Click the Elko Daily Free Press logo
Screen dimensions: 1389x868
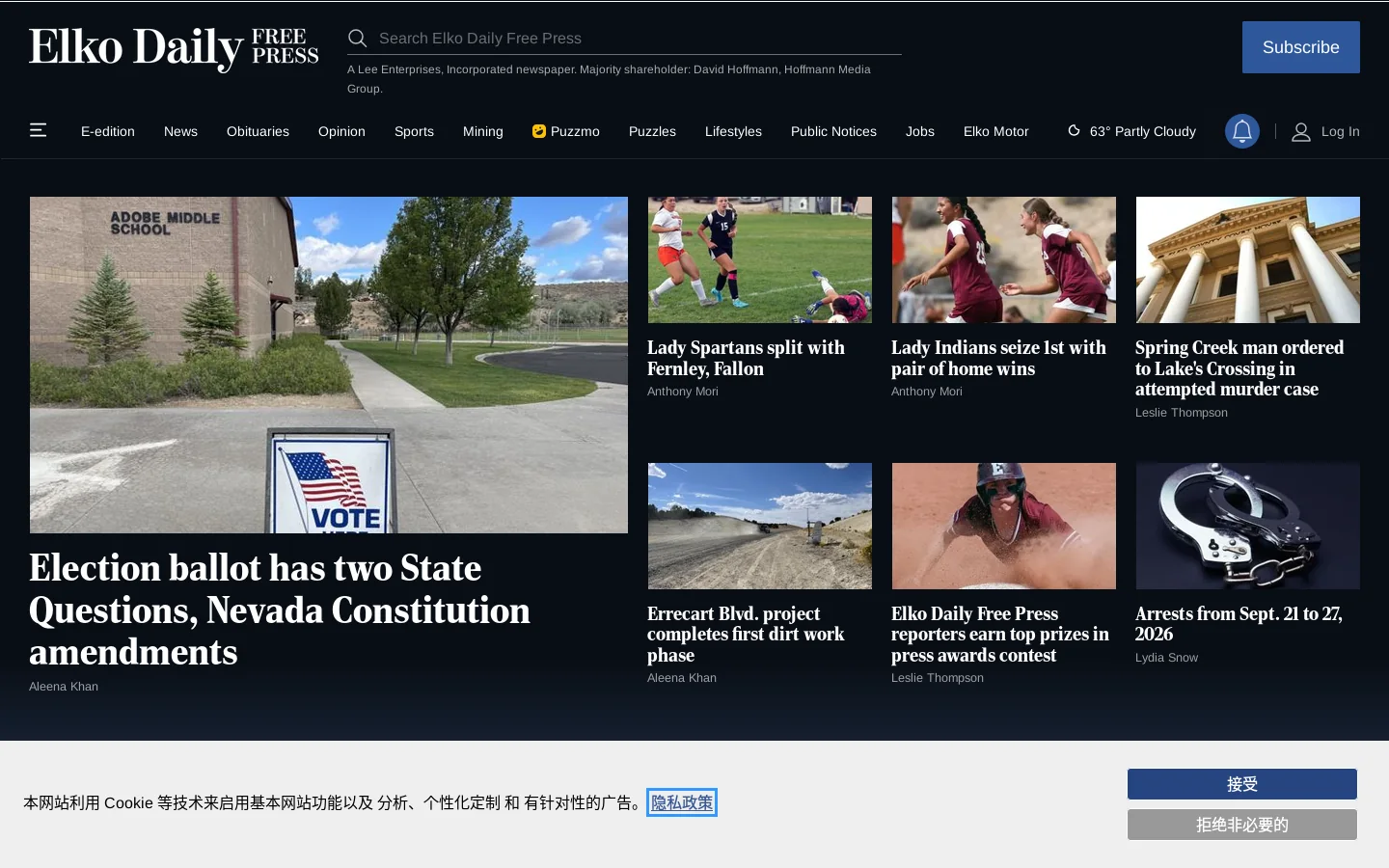click(174, 48)
